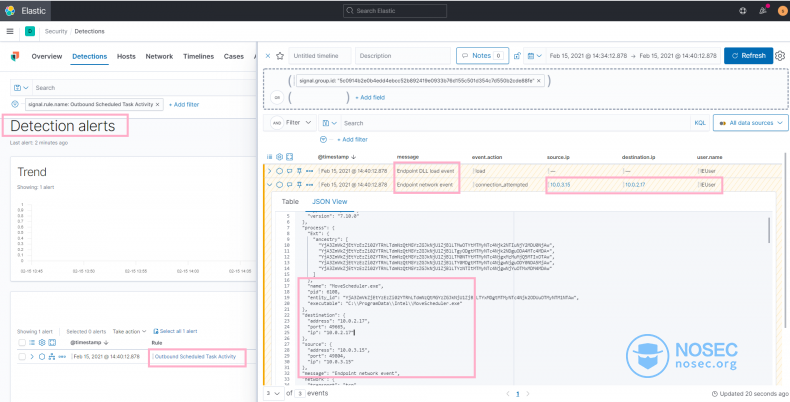Viewport: 790px width, 402px height.
Task: Click the green space selector badge
Action: [30, 31]
